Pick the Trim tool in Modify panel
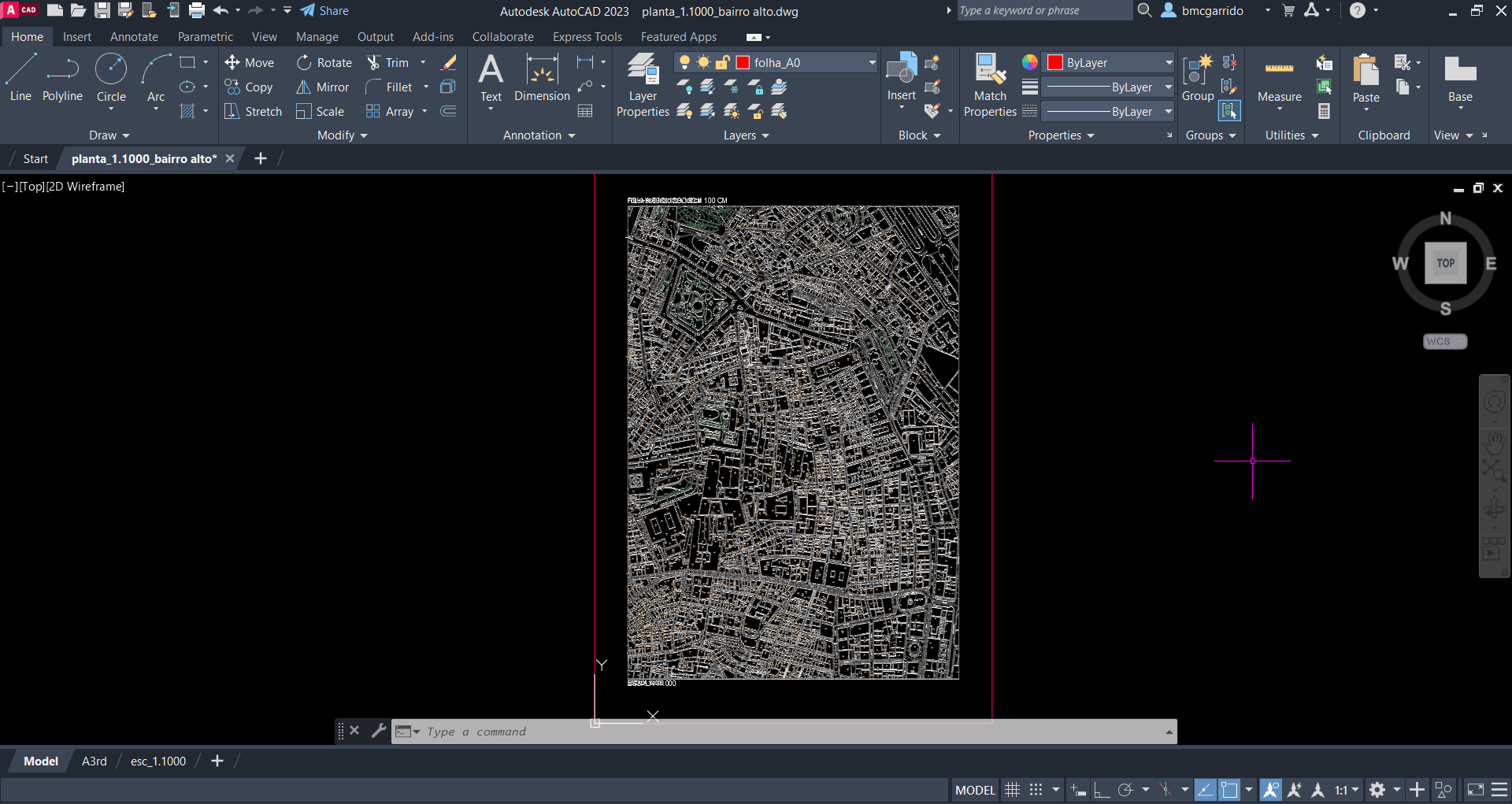1512x804 pixels. pyautogui.click(x=388, y=63)
